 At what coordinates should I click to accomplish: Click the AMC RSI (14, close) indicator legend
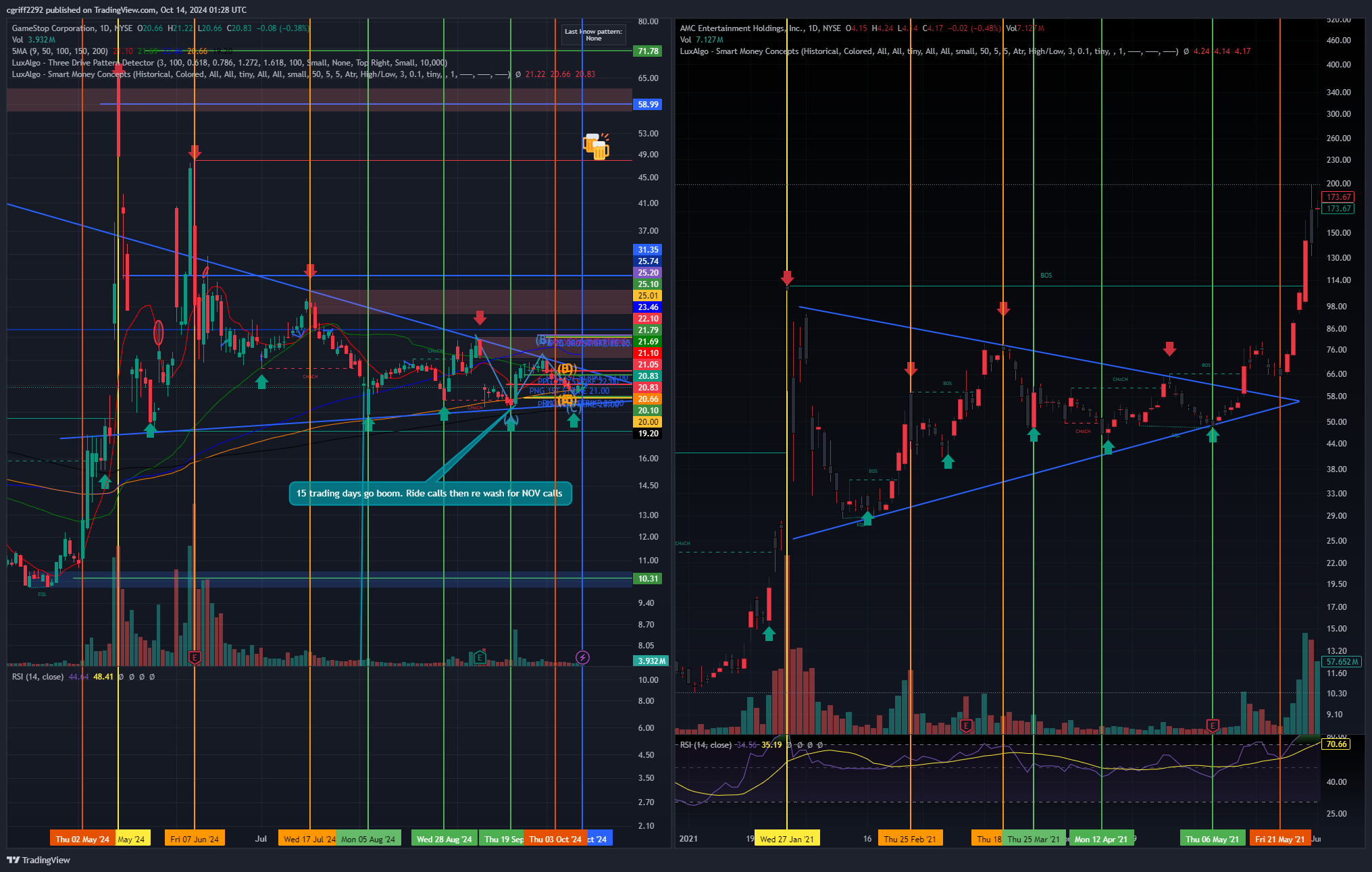point(706,745)
